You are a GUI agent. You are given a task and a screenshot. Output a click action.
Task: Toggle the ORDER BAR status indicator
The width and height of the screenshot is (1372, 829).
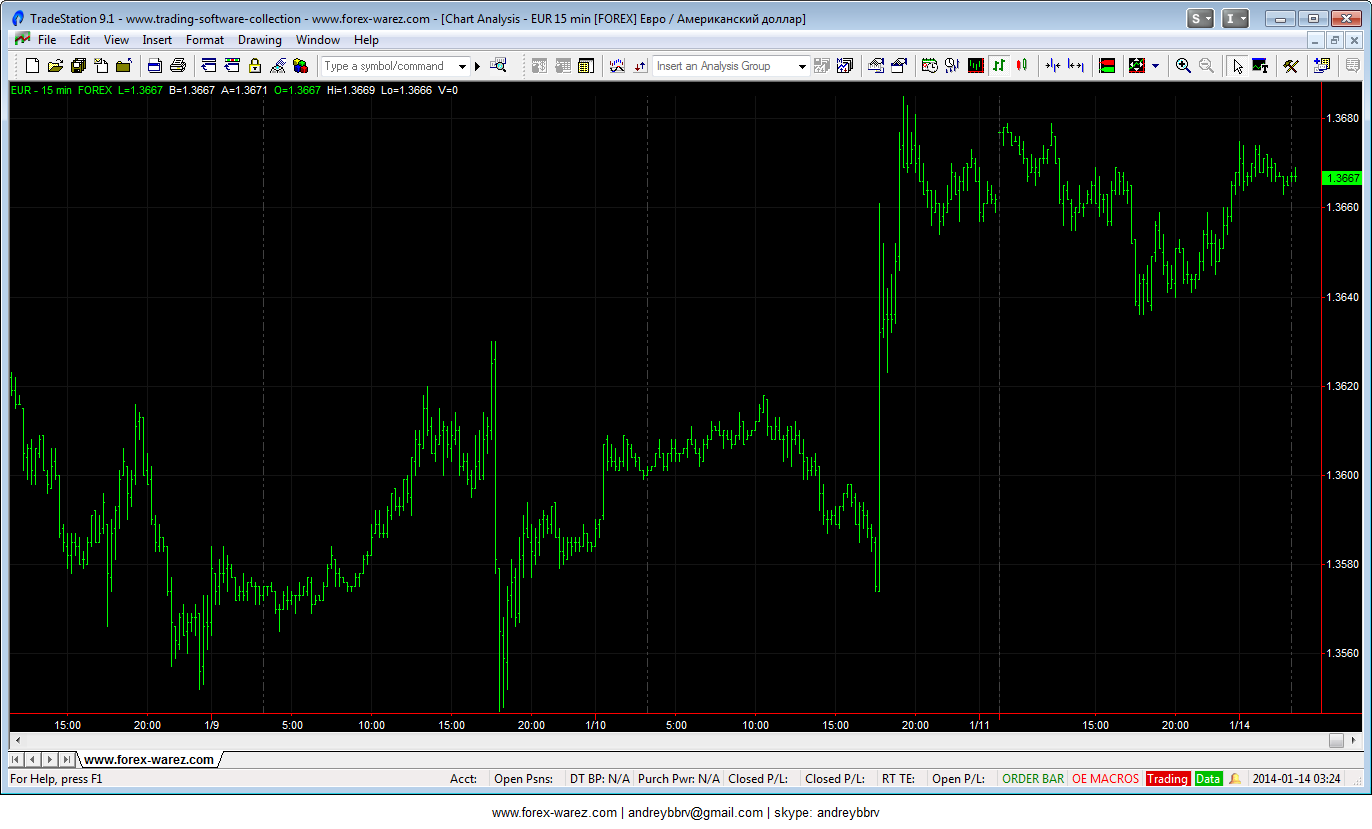point(1032,779)
